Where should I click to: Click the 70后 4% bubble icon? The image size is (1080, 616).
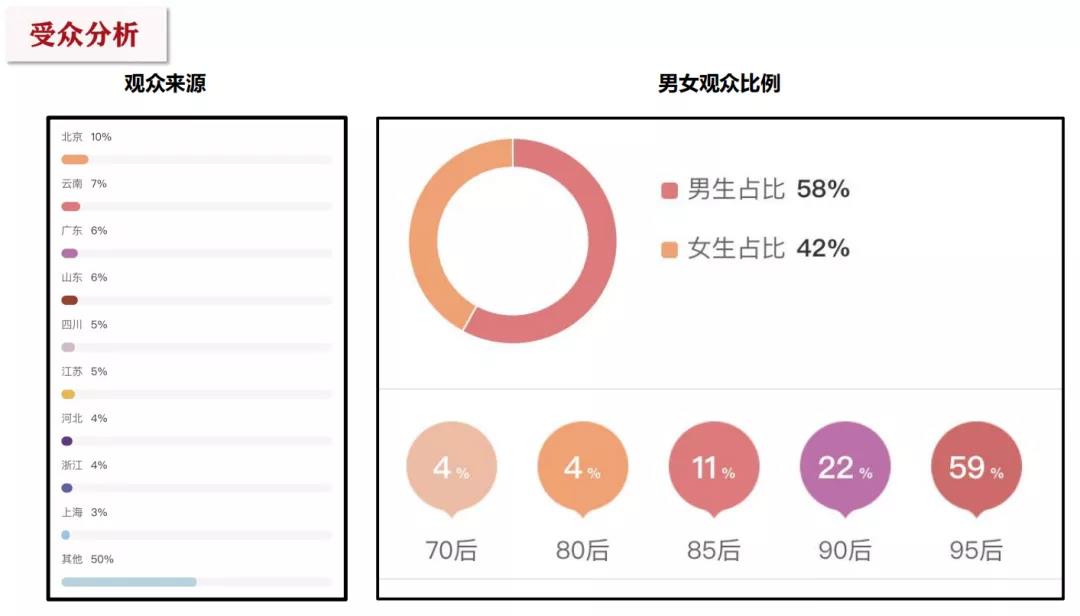tap(451, 468)
